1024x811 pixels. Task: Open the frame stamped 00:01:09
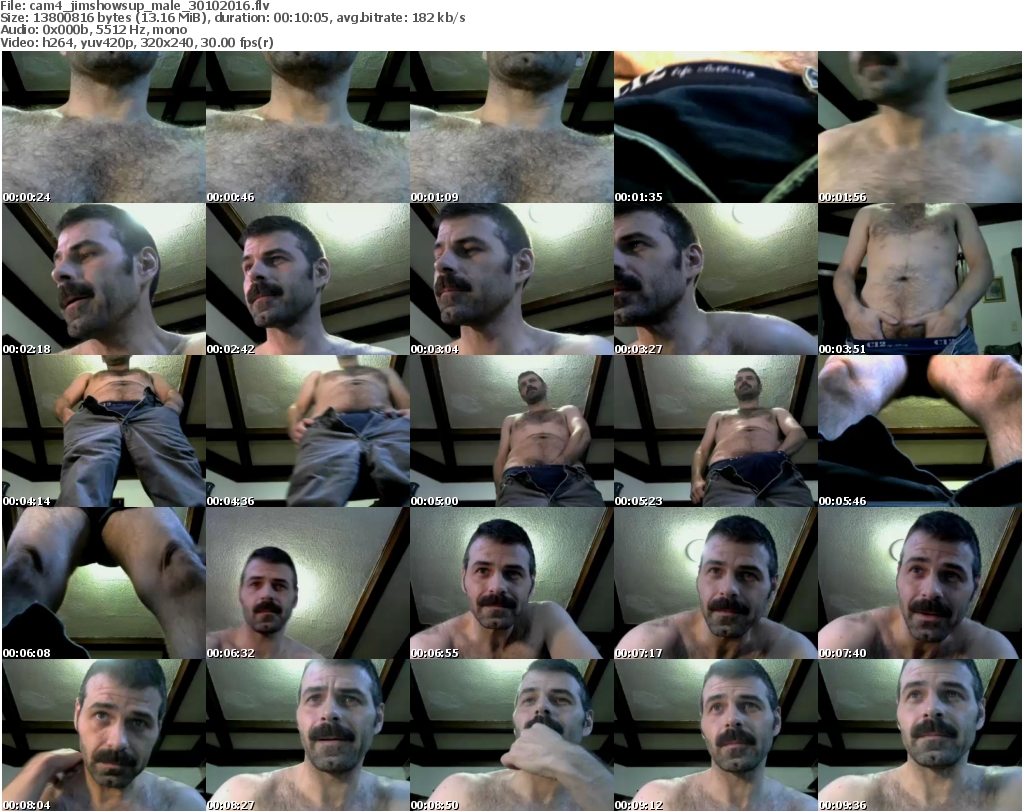tap(511, 127)
